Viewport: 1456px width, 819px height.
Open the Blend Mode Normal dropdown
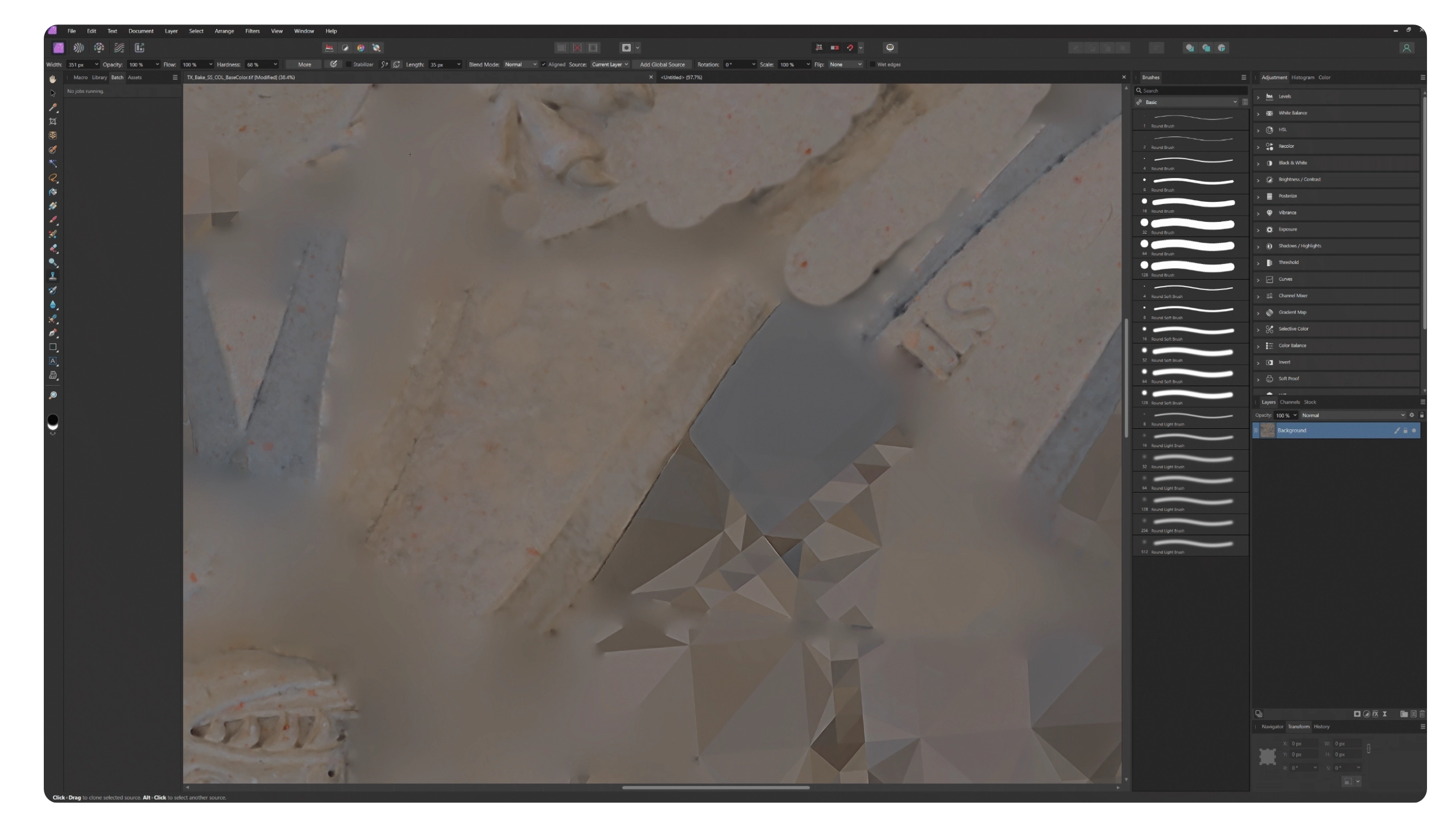click(x=520, y=64)
